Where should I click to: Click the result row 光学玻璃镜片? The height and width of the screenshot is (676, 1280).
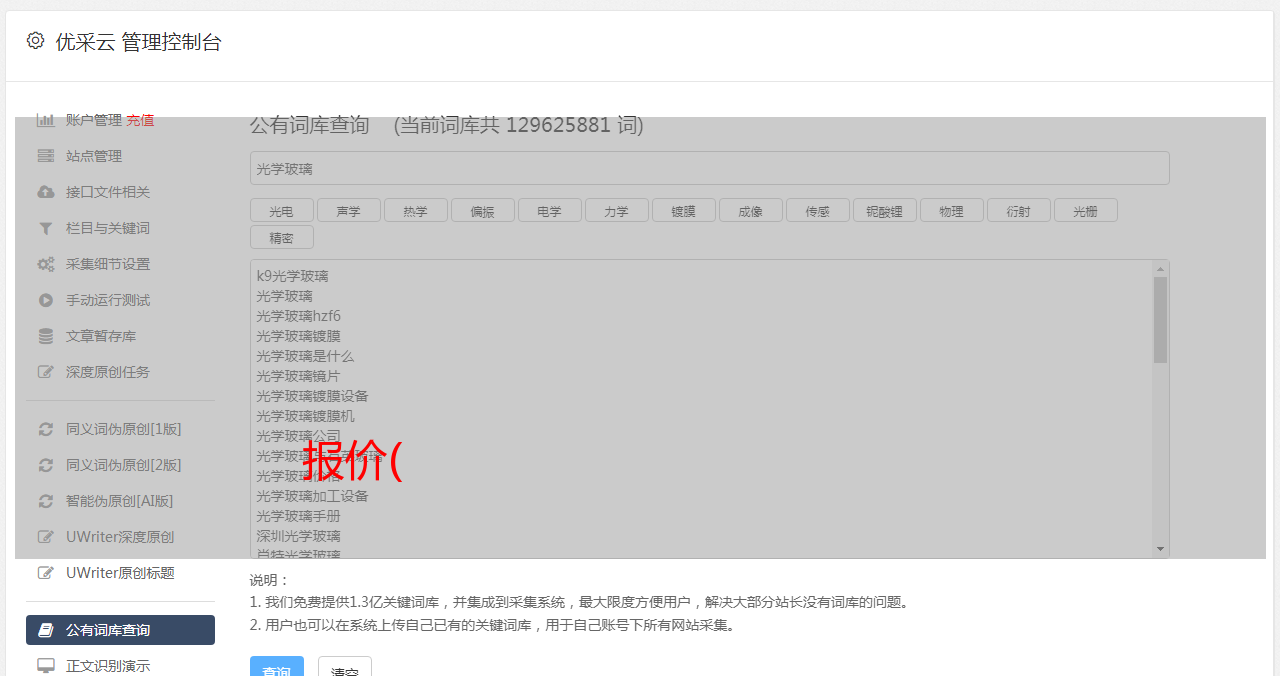coord(298,376)
